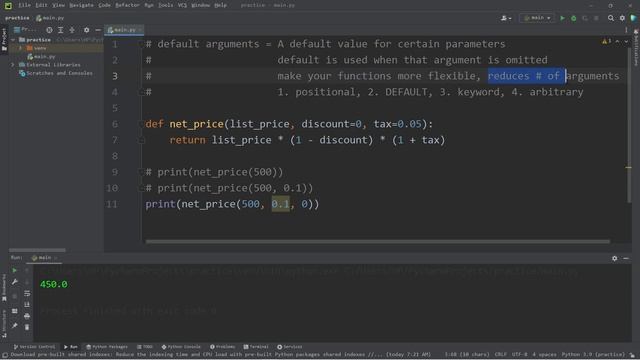Viewport: 640px width, 360px height.
Task: Open Search Everywhere magnifier icon
Action: (x=611, y=18)
